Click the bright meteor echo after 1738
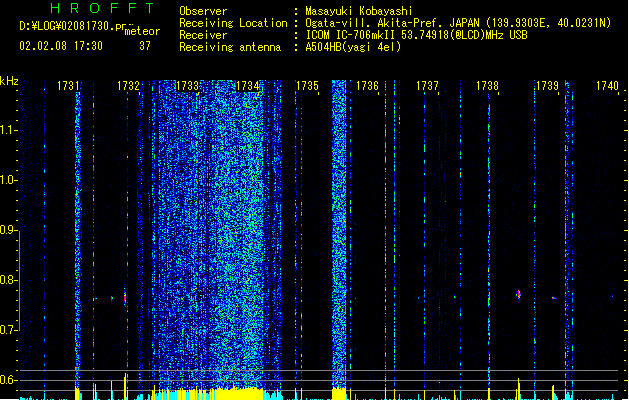The width and height of the screenshot is (629, 400). coord(518,294)
